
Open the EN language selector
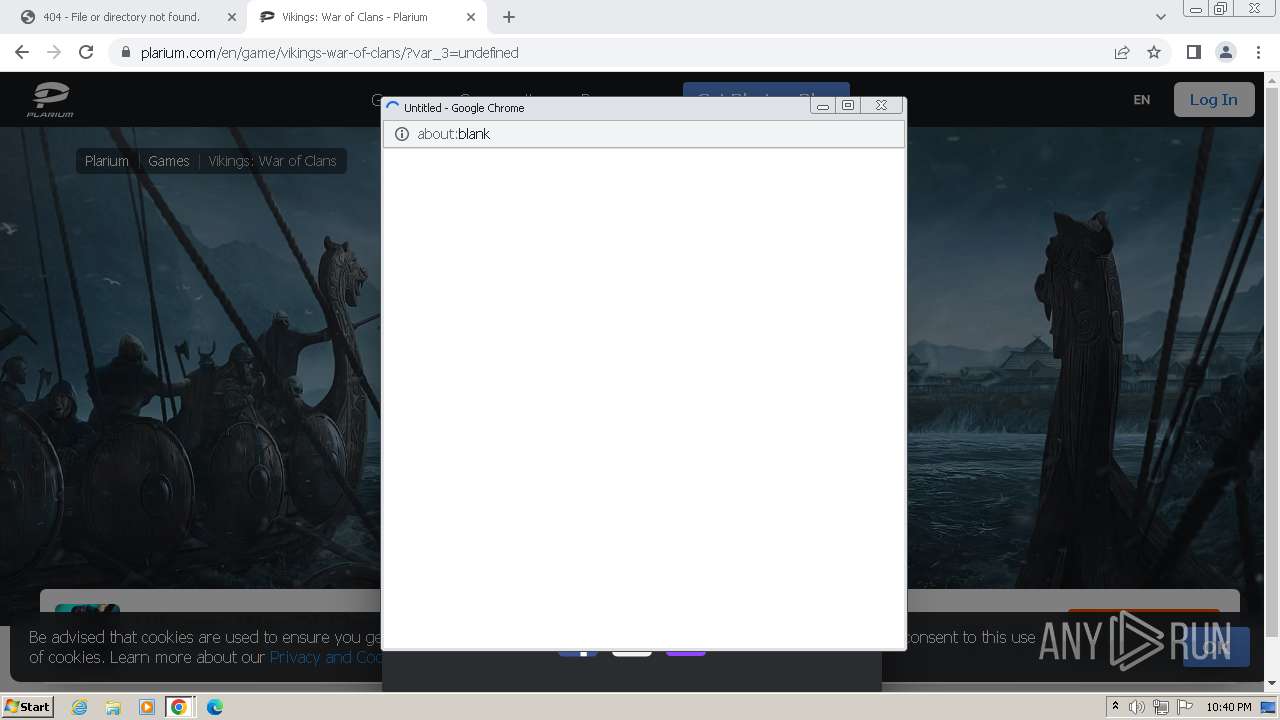click(1142, 100)
